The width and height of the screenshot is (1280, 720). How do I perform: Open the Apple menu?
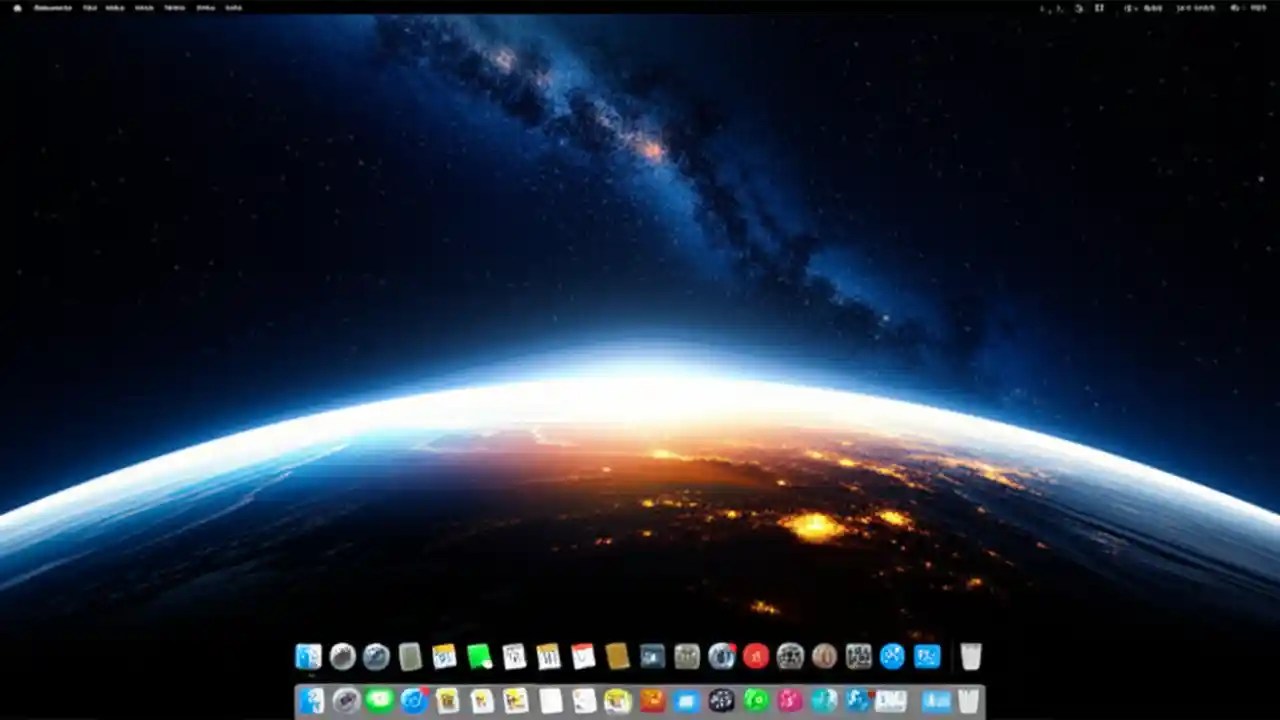pyautogui.click(x=16, y=8)
